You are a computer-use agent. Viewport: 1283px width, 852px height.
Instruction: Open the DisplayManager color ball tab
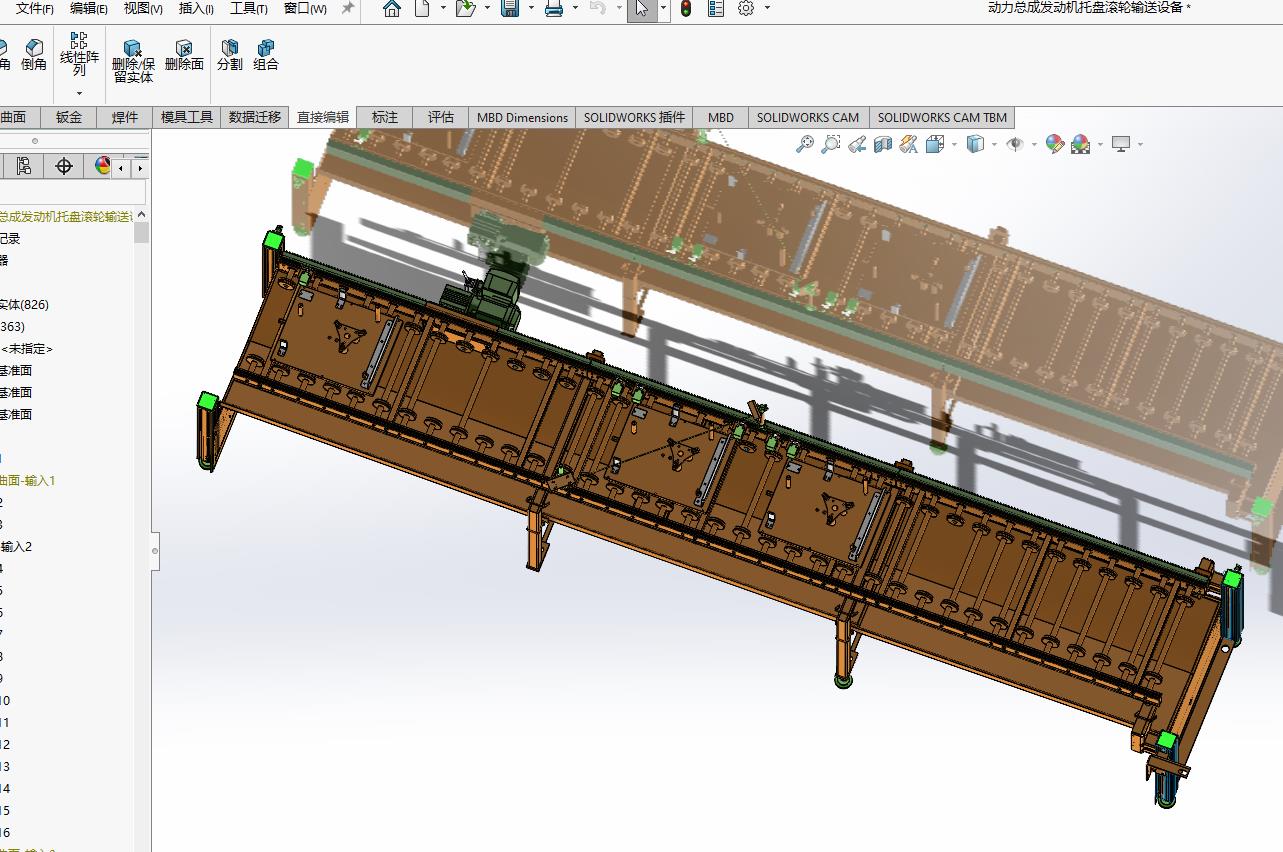coord(102,166)
